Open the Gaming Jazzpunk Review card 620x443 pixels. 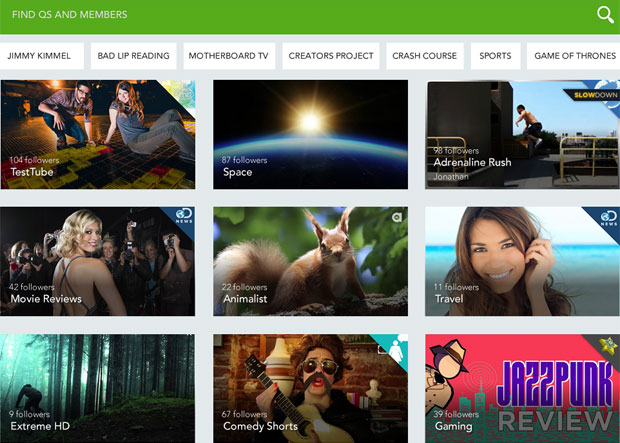522,388
